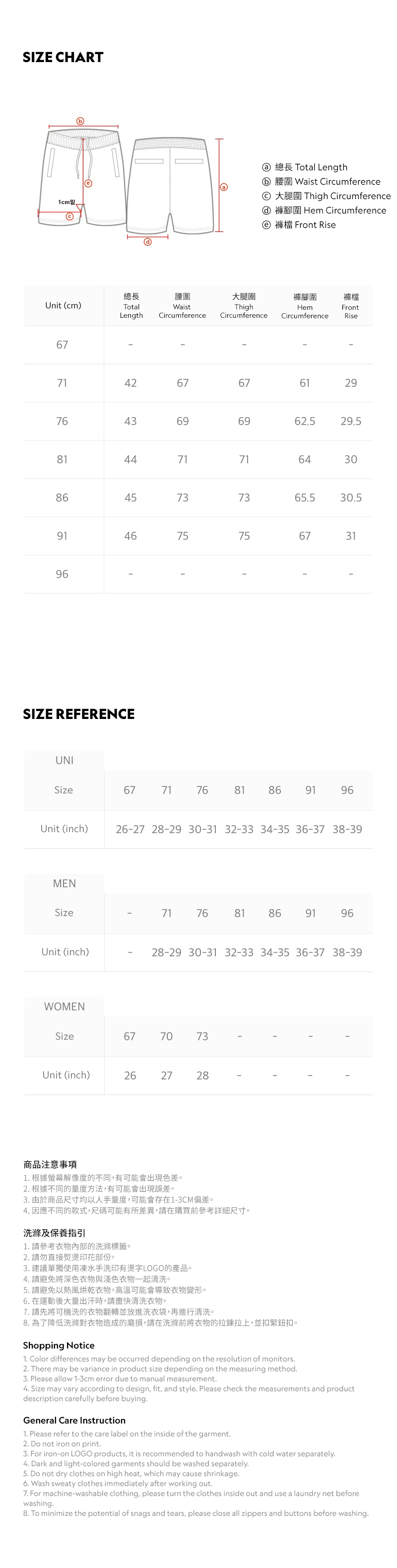Click the SIZE CHART heading
Viewport: 397px width, 1568px height.
[x=63, y=57]
